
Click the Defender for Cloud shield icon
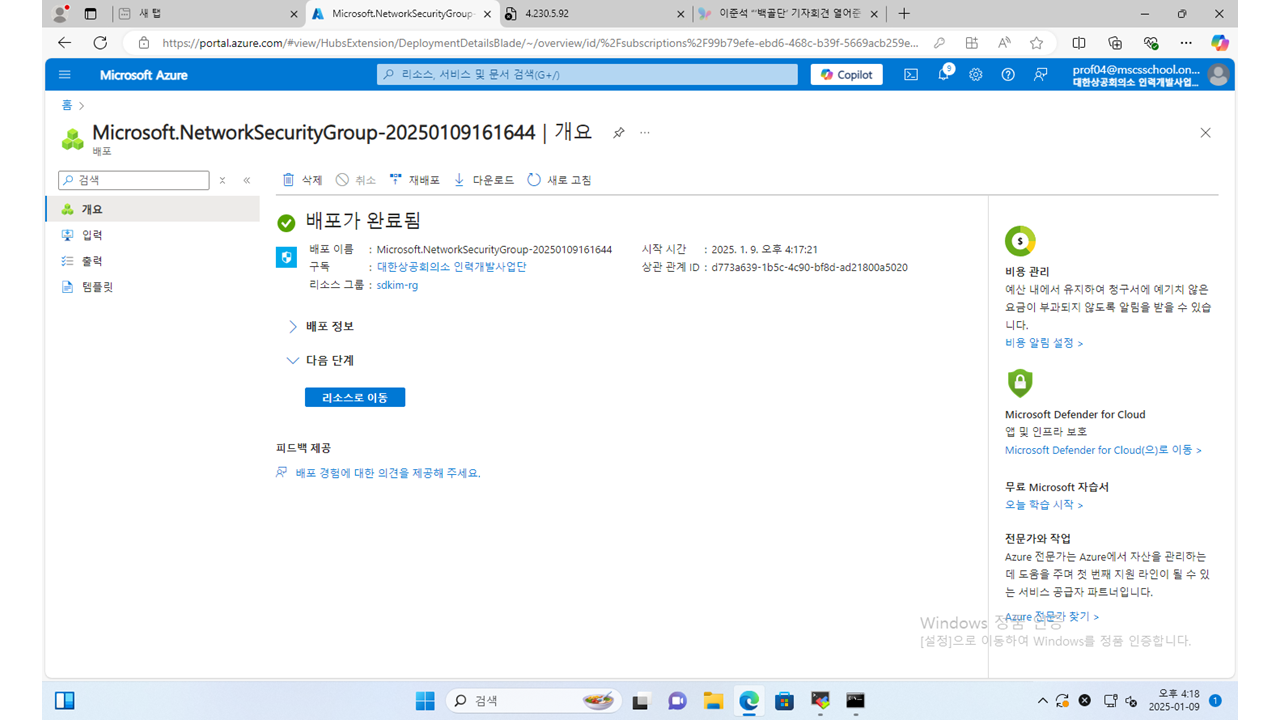(x=1020, y=383)
